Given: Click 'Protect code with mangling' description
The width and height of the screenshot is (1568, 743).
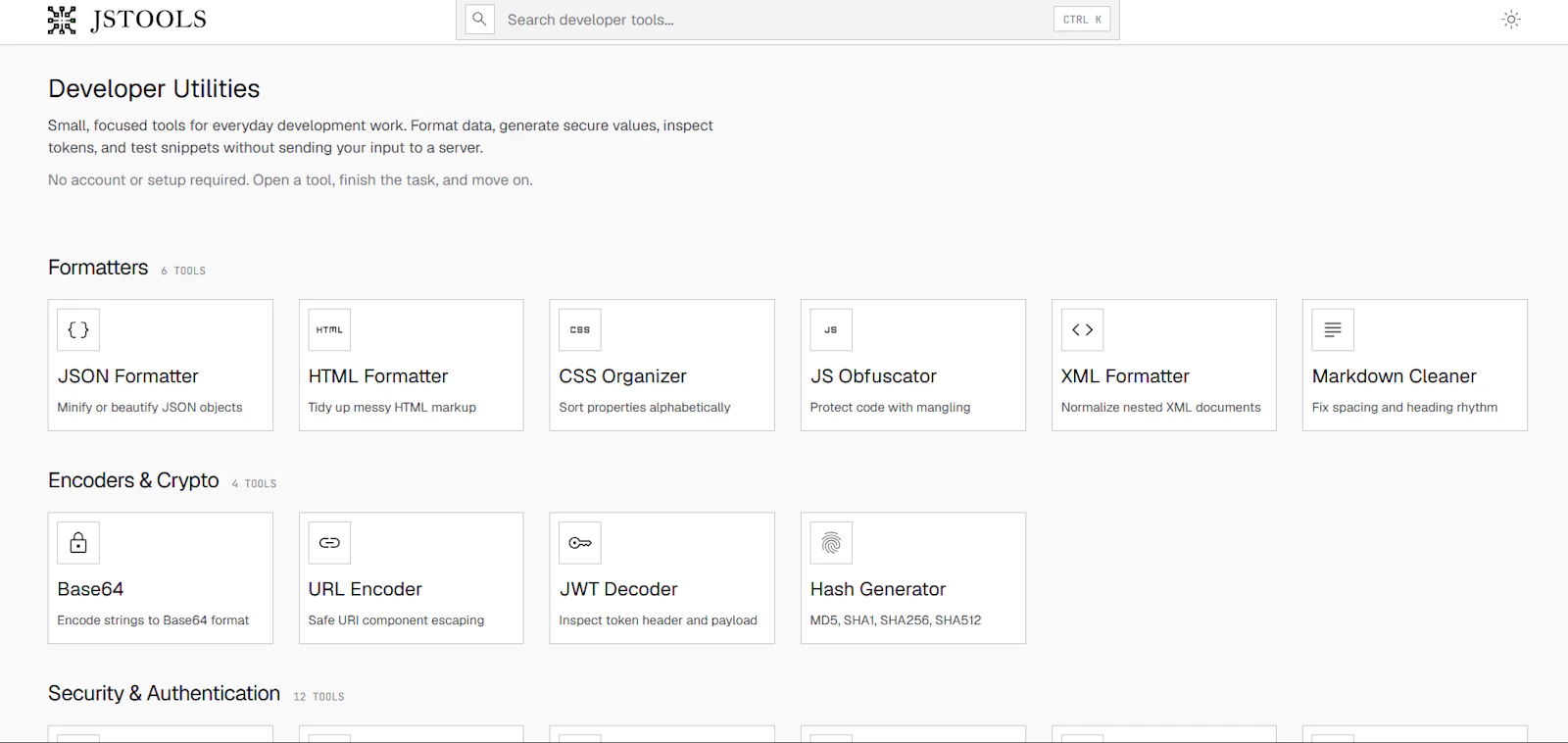Looking at the screenshot, I should (x=890, y=407).
